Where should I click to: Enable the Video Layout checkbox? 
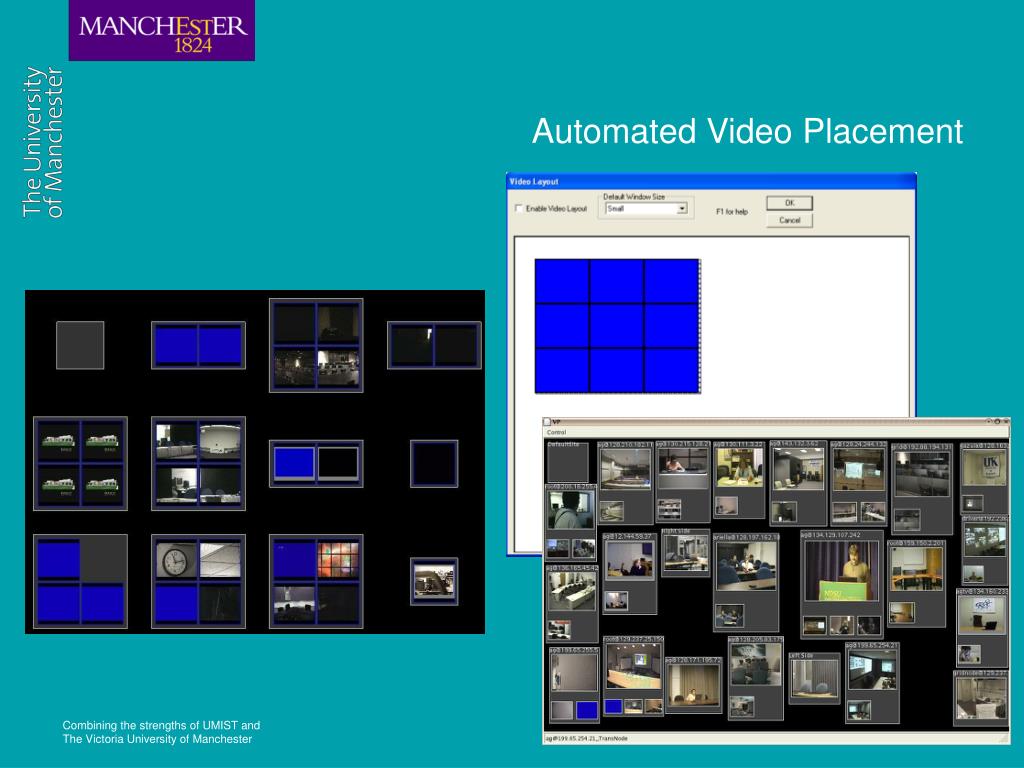coord(519,209)
